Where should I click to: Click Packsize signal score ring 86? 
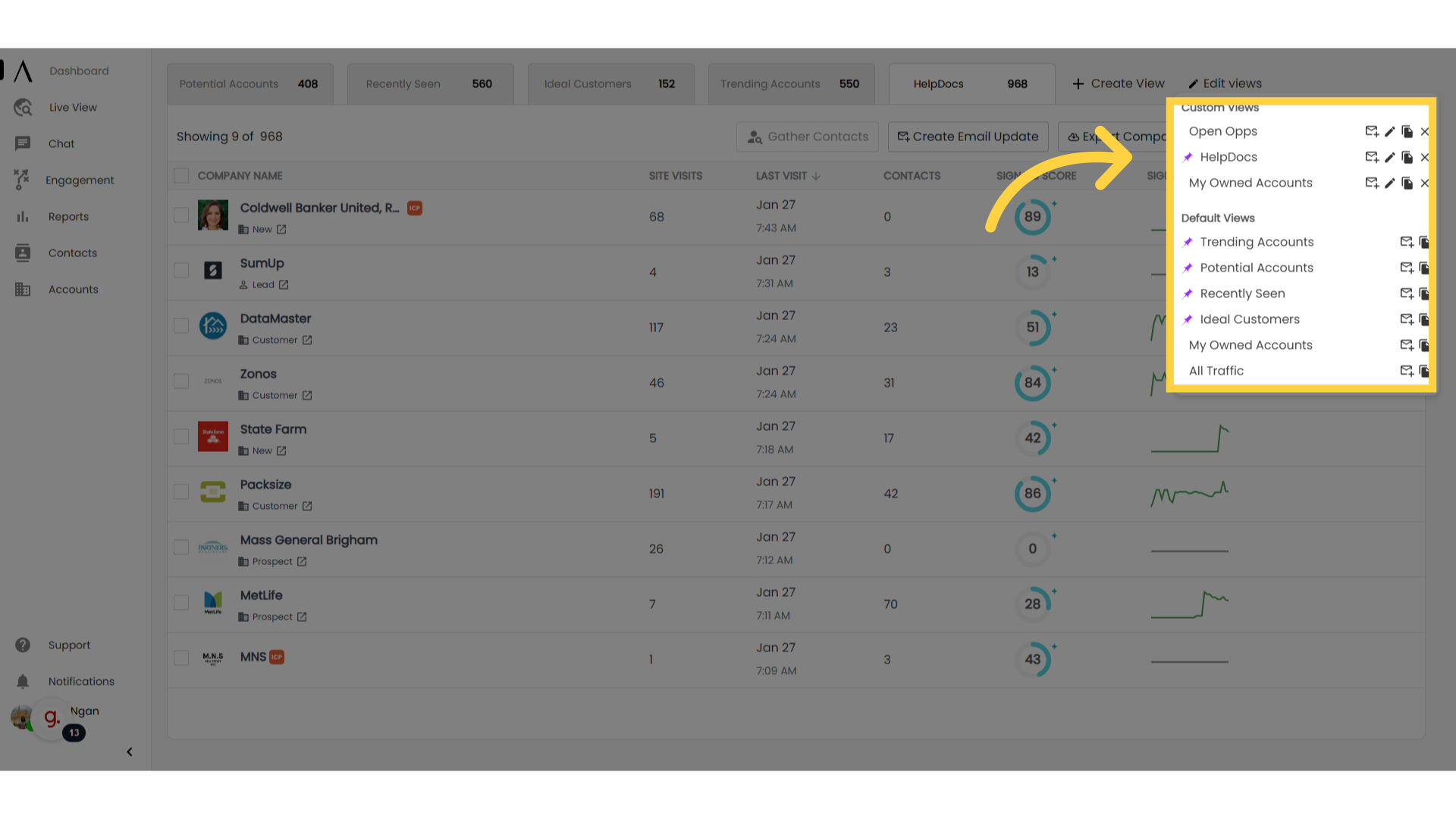point(1033,494)
